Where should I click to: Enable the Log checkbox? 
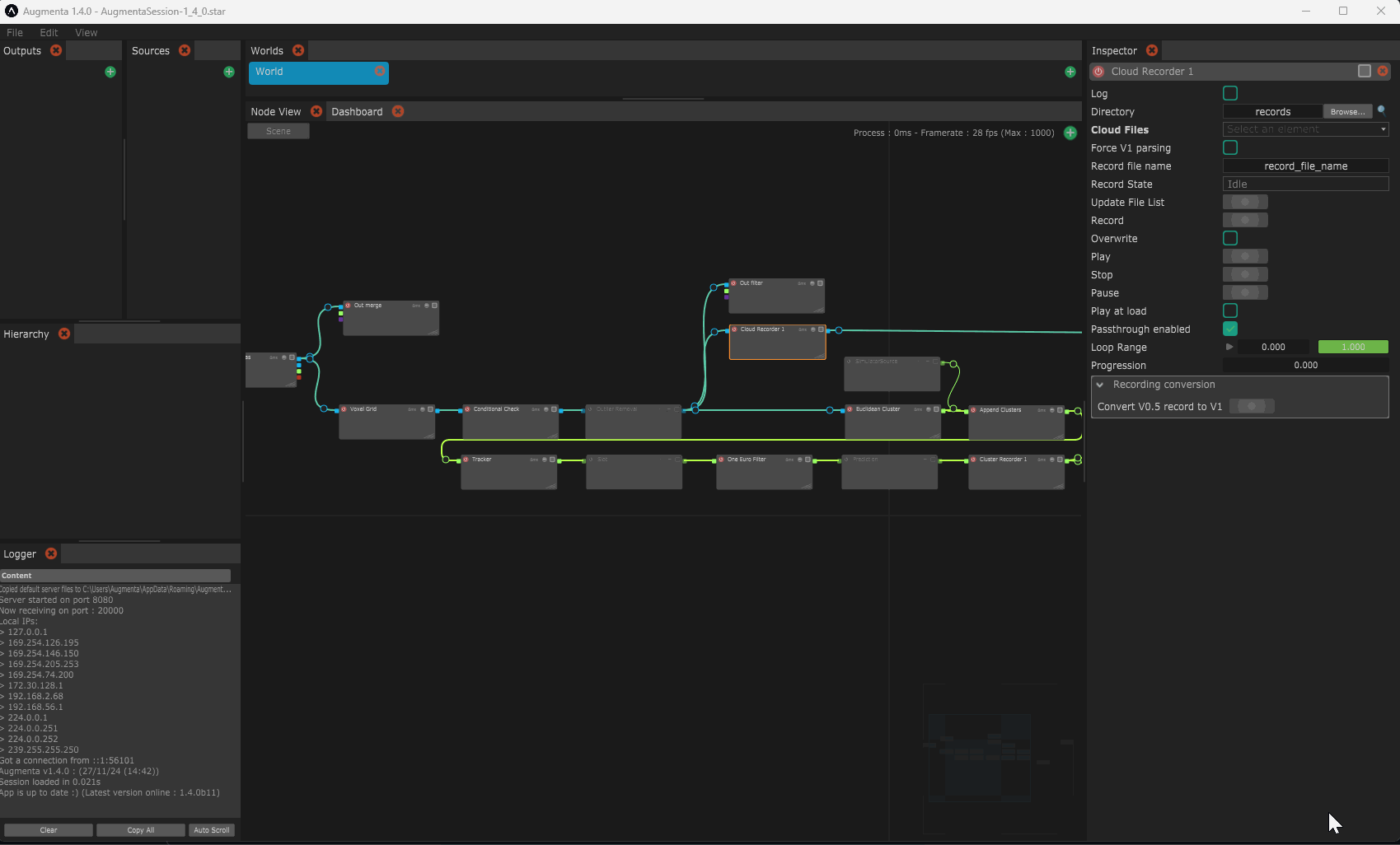1230,94
